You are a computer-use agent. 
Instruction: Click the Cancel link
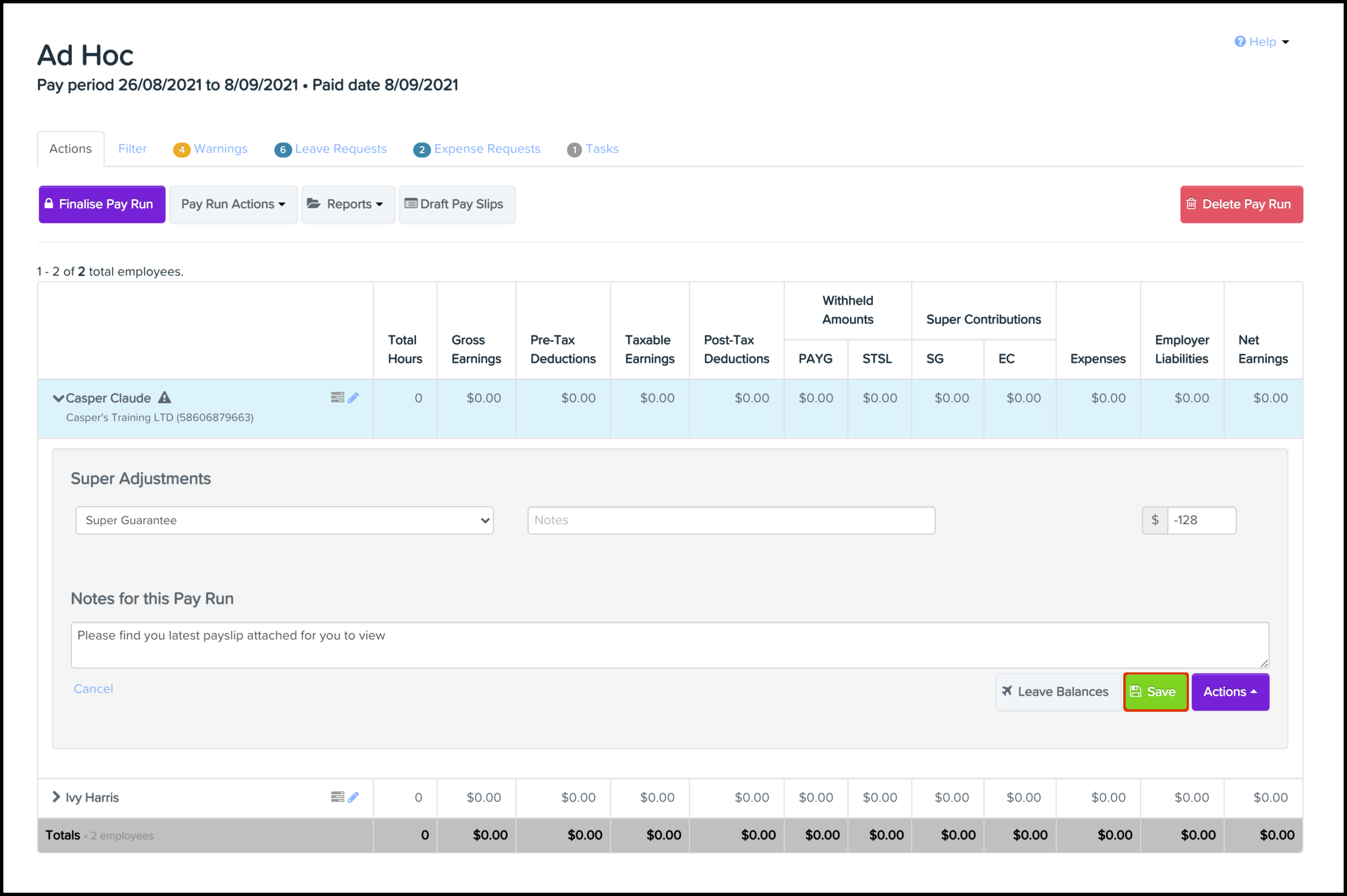point(93,689)
